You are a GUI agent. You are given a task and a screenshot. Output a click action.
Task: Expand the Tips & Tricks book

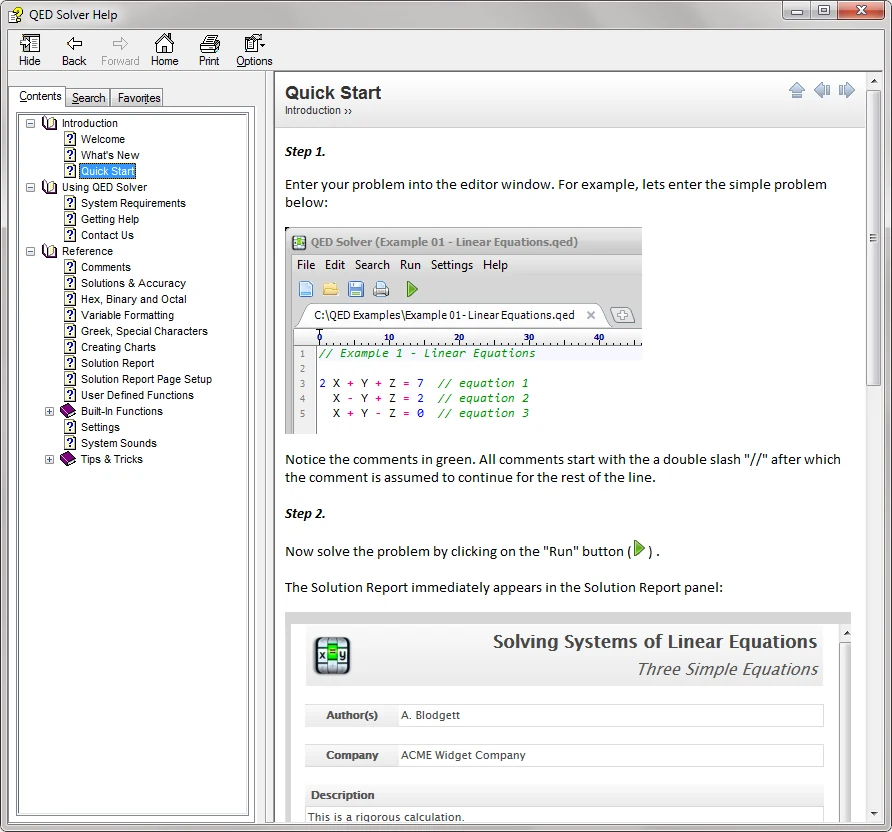(x=49, y=459)
